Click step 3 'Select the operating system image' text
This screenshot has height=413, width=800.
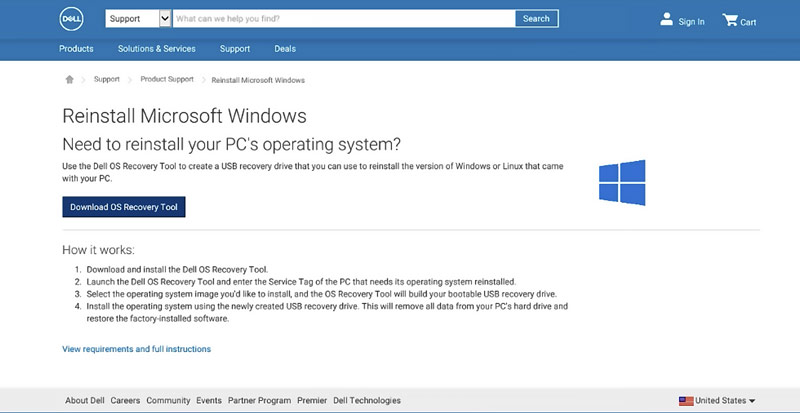pos(321,294)
